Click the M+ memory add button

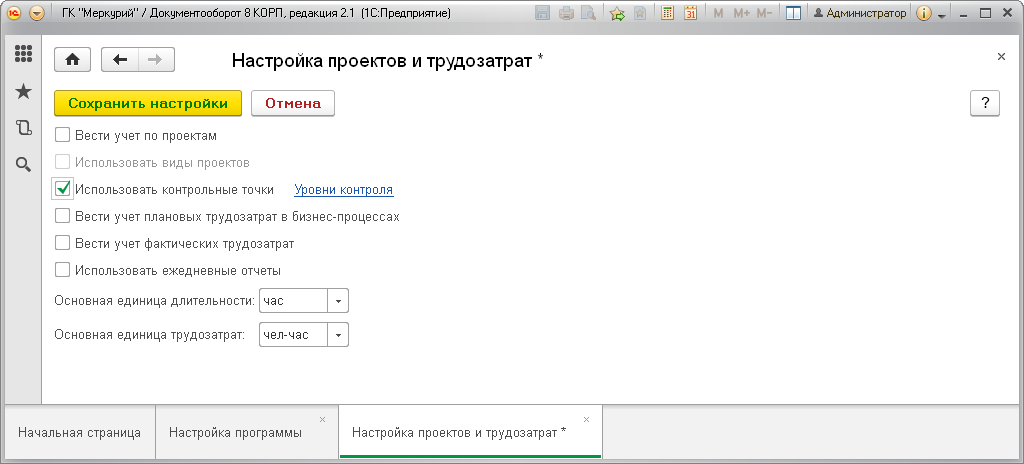(741, 13)
